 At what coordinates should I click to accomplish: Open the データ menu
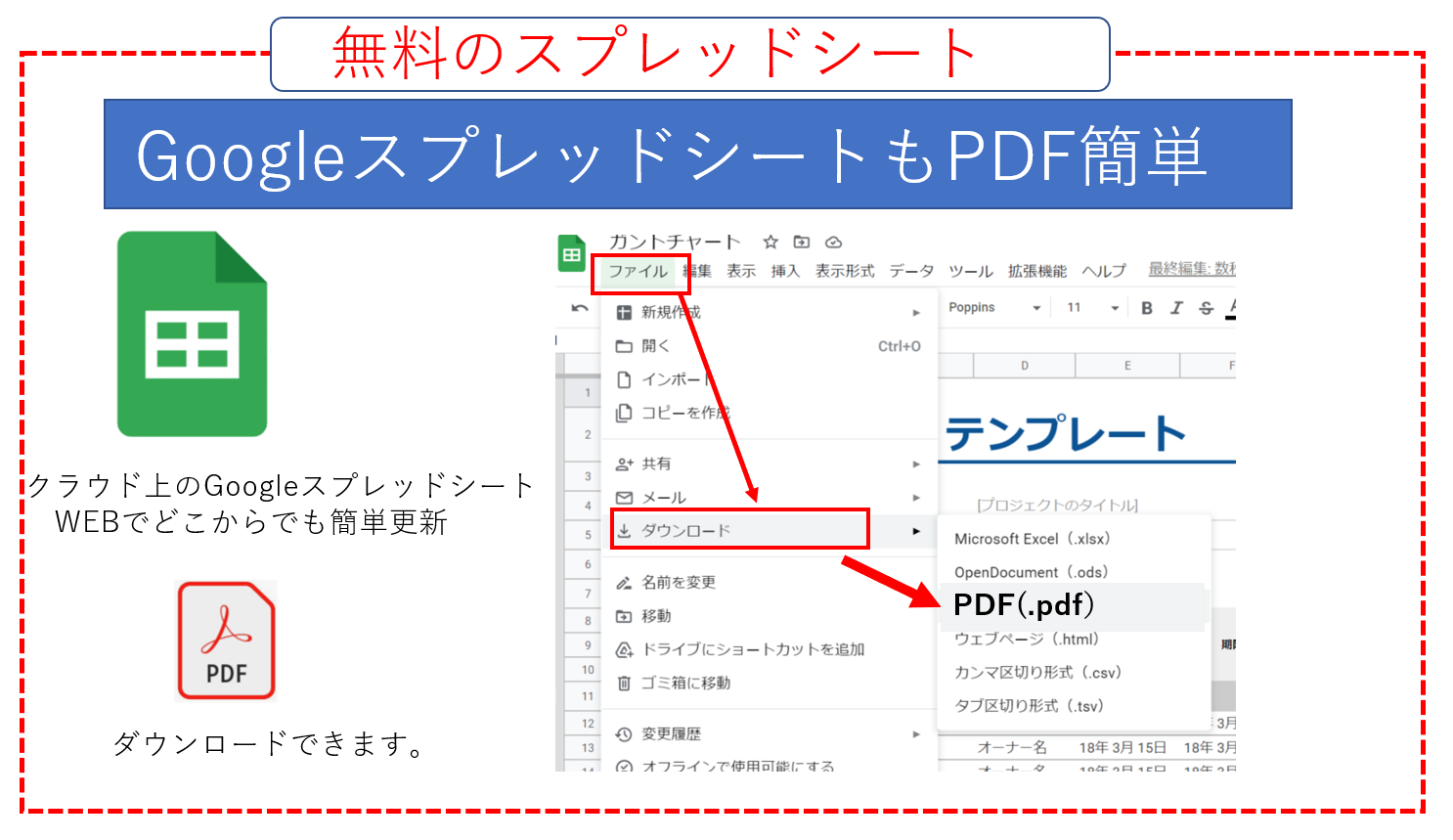coord(911,271)
